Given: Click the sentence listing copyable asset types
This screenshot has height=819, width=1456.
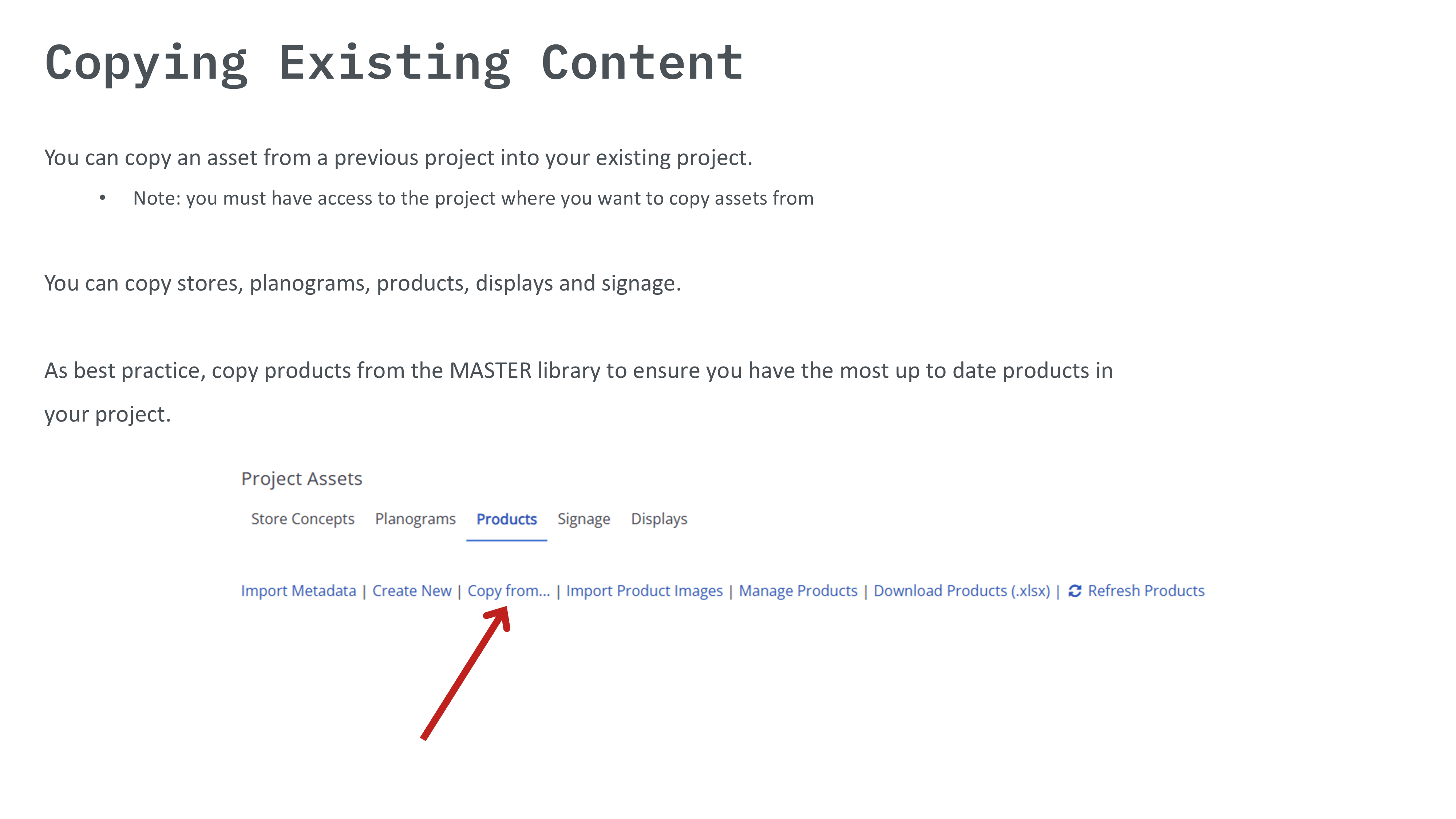Looking at the screenshot, I should point(362,283).
